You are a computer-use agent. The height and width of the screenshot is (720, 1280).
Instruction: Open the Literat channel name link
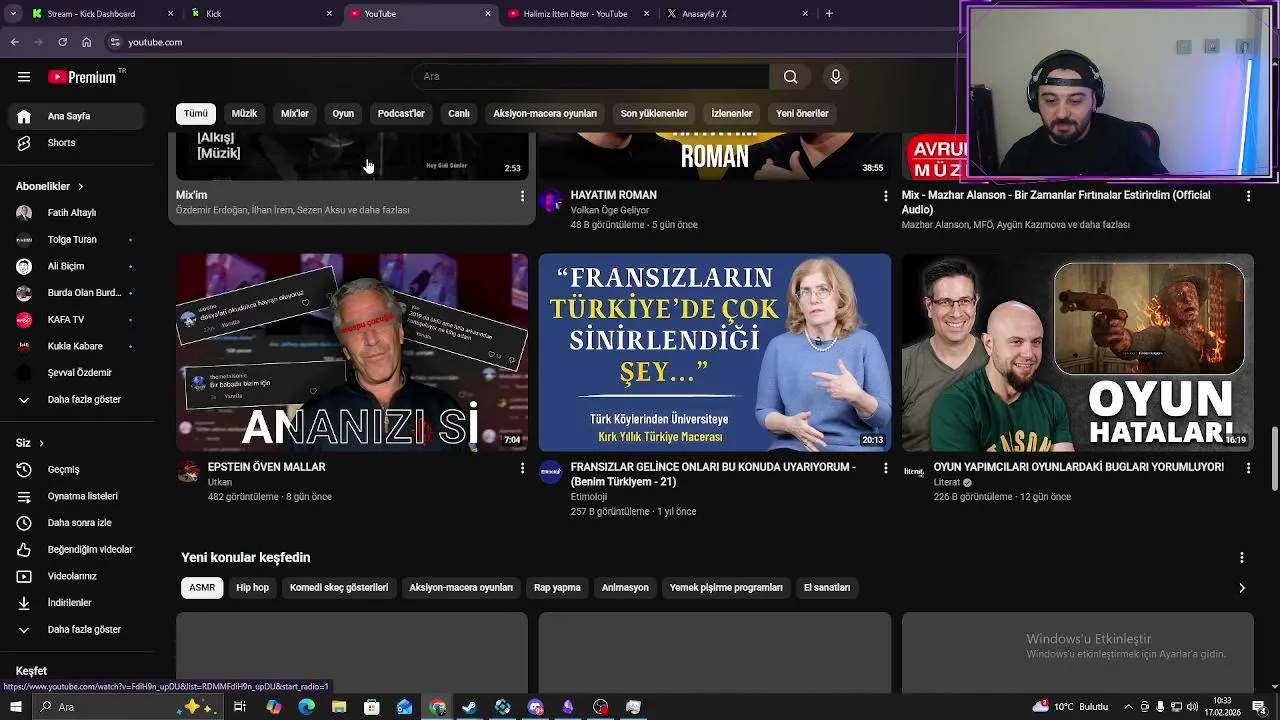tap(947, 482)
